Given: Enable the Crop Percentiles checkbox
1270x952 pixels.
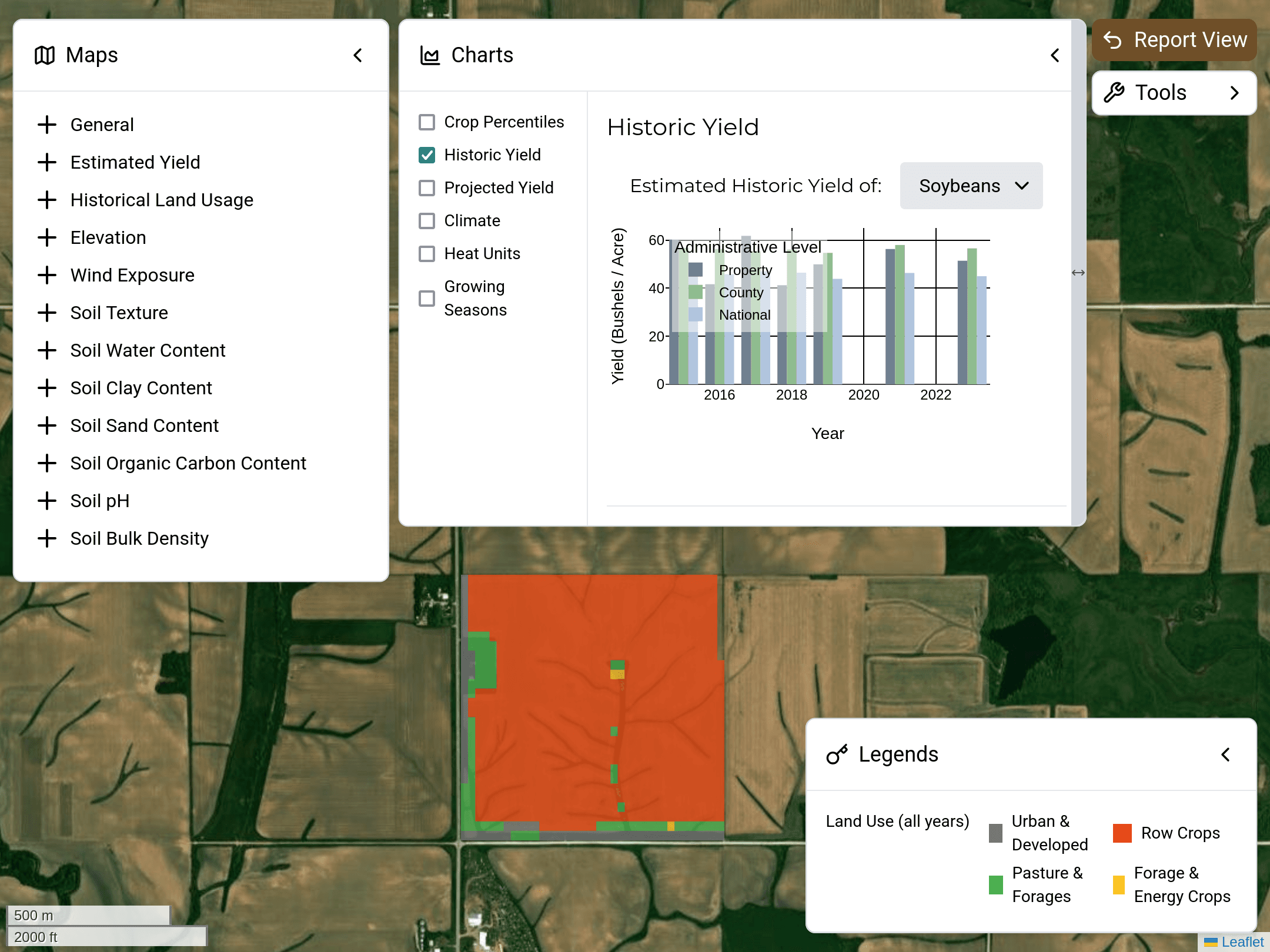Looking at the screenshot, I should point(427,122).
